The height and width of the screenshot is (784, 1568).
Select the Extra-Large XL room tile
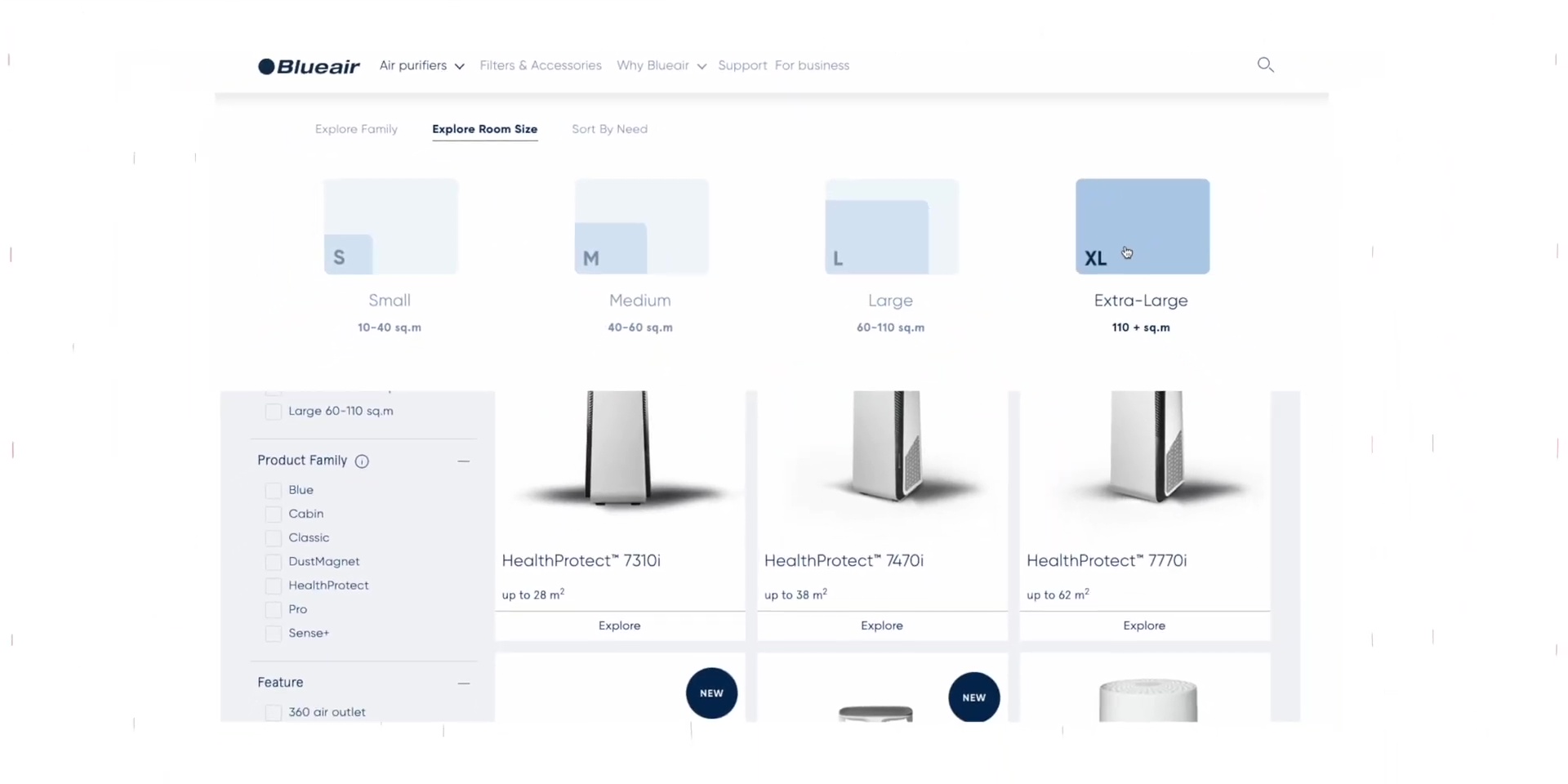click(1143, 226)
